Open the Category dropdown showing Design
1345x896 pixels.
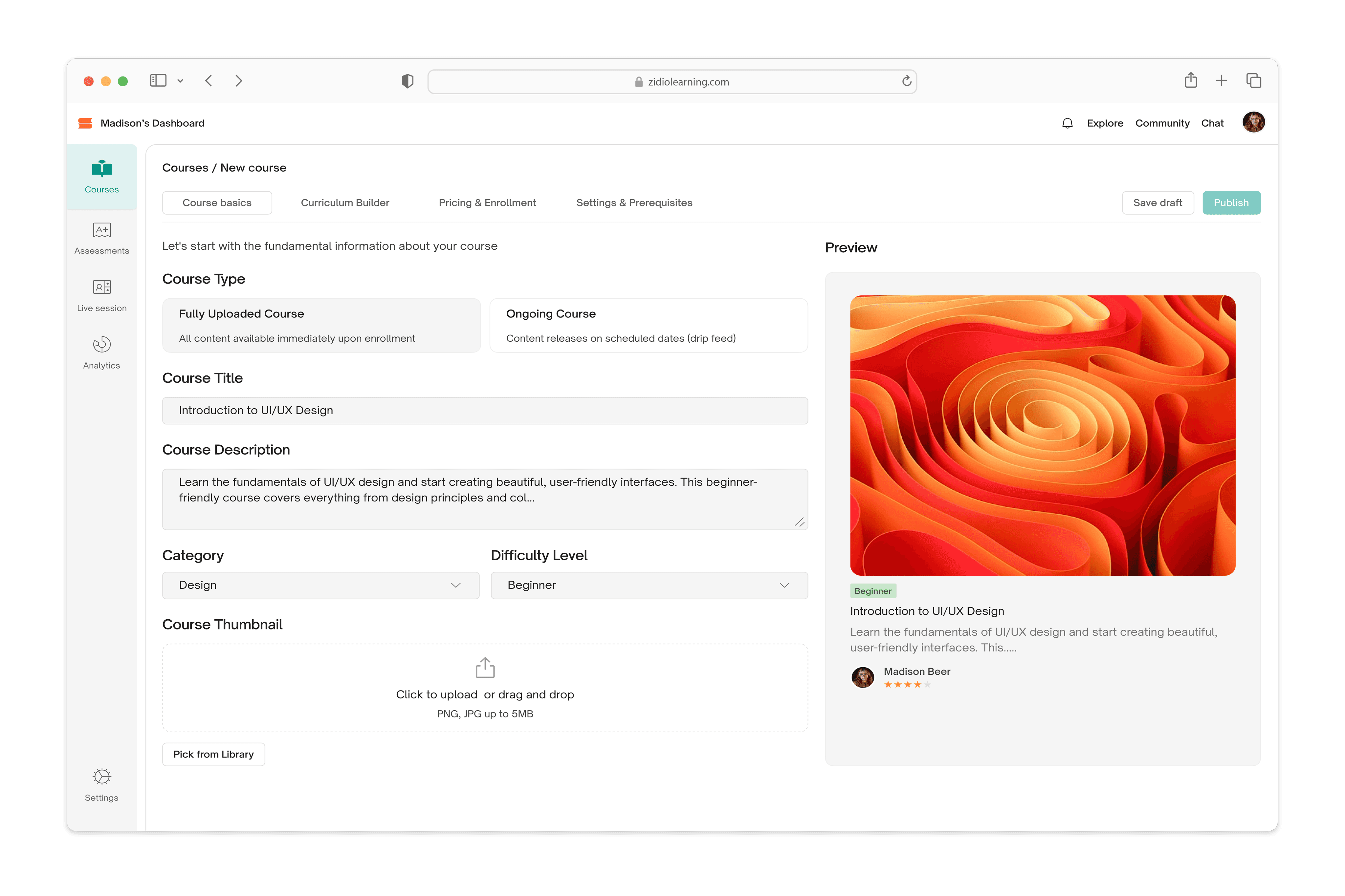click(320, 585)
